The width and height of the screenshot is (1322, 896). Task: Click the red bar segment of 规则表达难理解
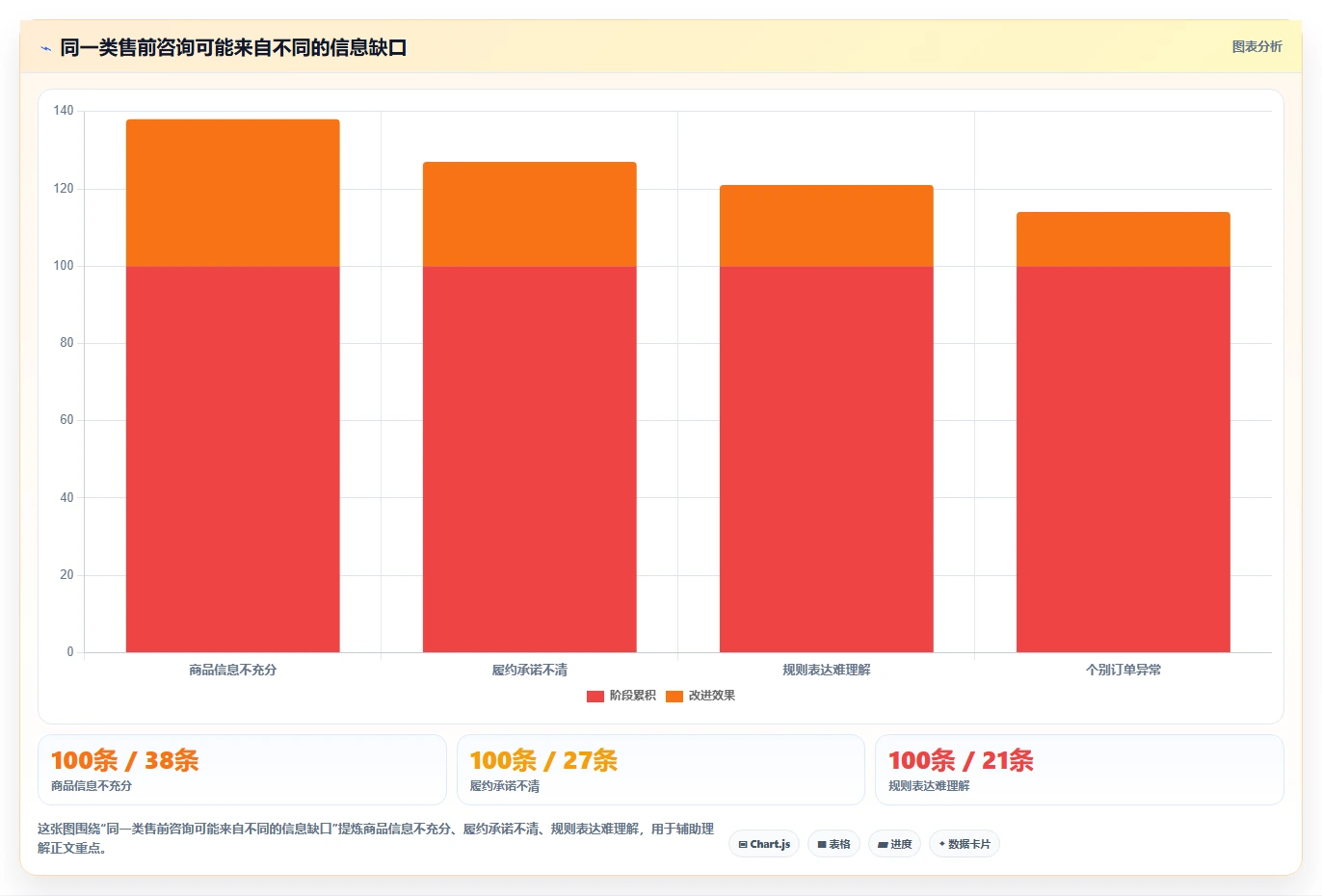click(x=827, y=459)
